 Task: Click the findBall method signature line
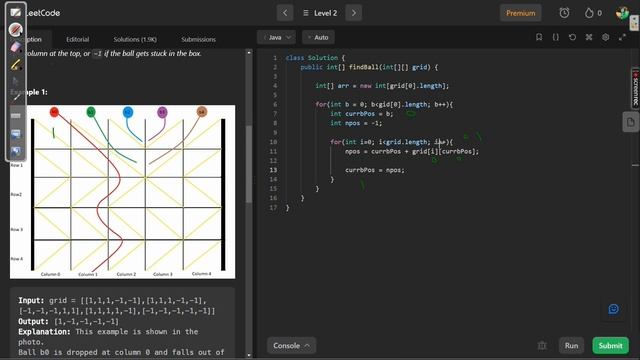(369, 67)
